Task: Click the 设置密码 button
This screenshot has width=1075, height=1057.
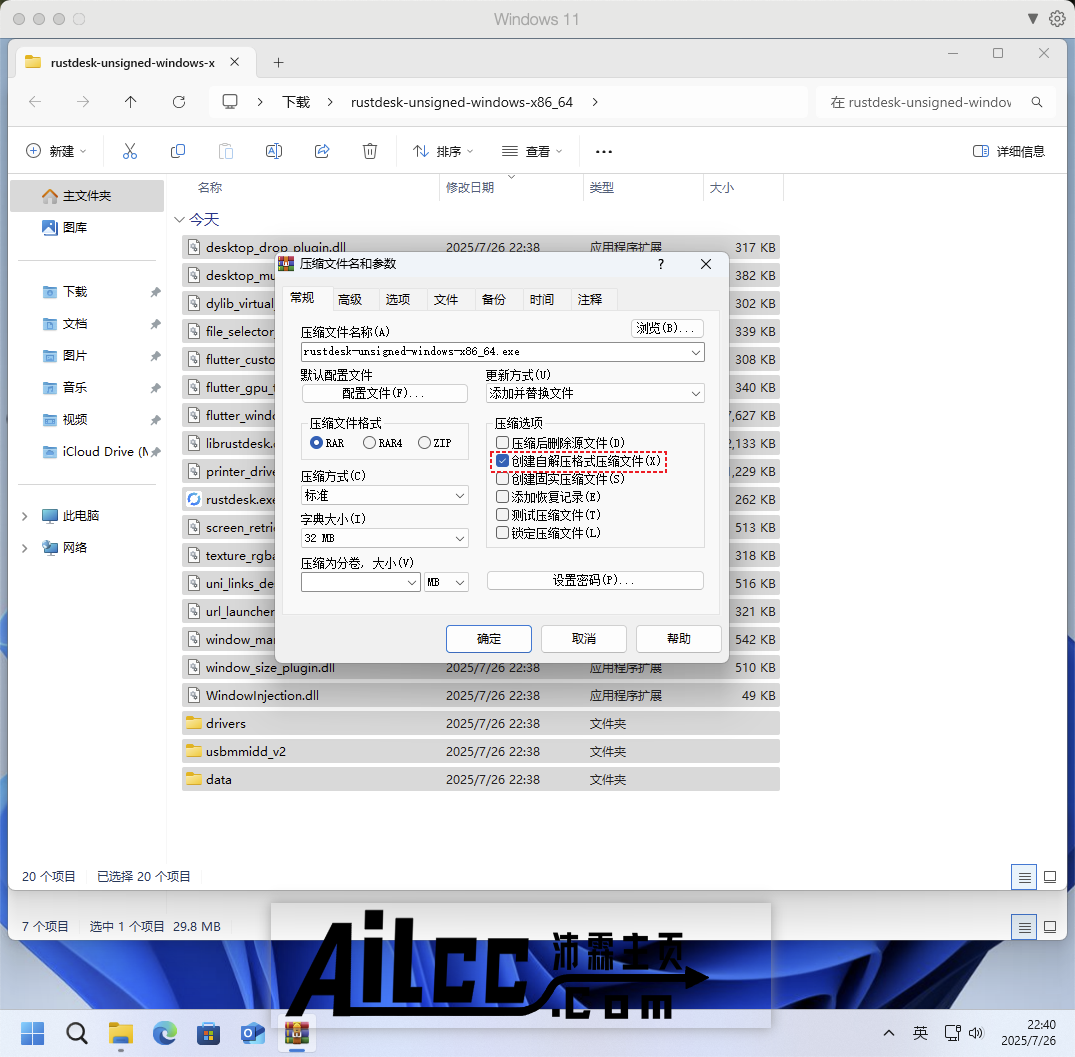Action: point(595,581)
